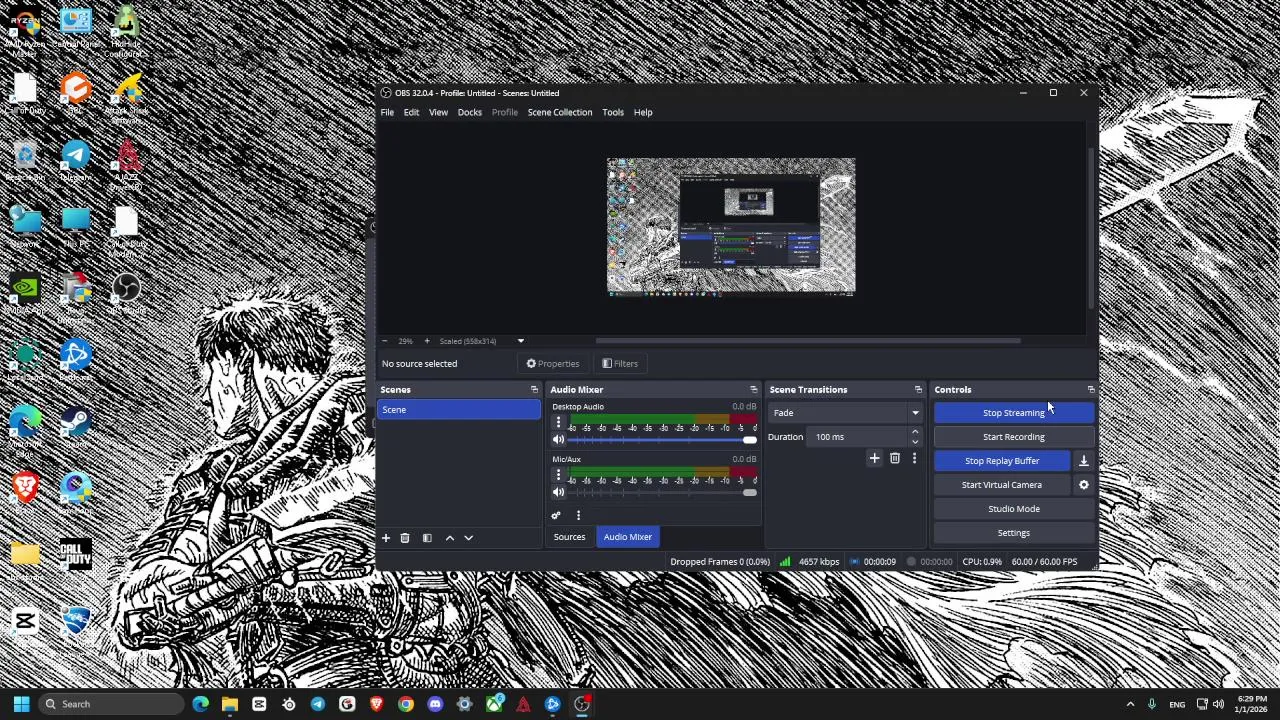Start Virtual Camera
This screenshot has width=1280, height=720.
(1002, 485)
